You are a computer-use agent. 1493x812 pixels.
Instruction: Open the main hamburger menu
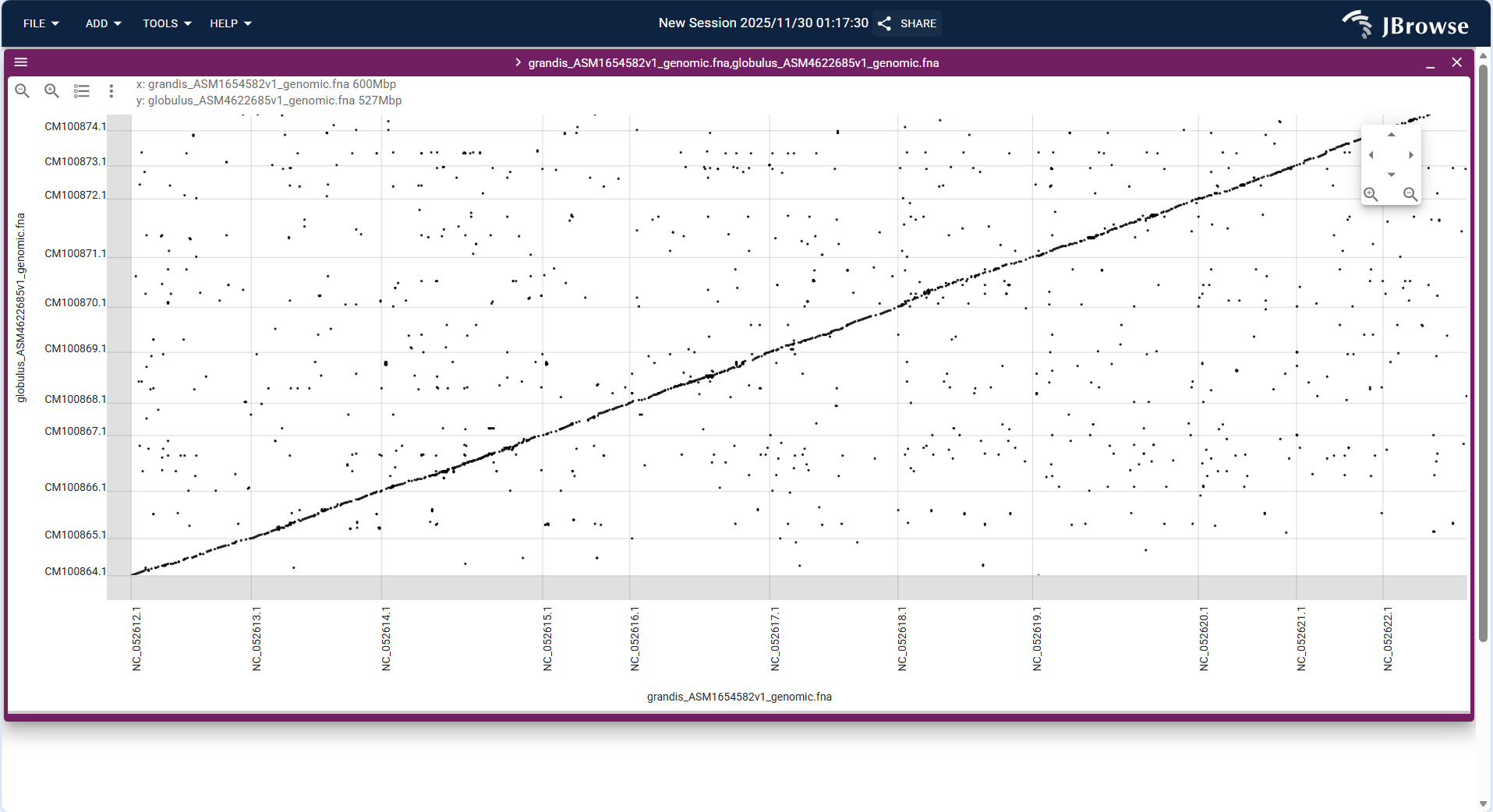[x=20, y=62]
